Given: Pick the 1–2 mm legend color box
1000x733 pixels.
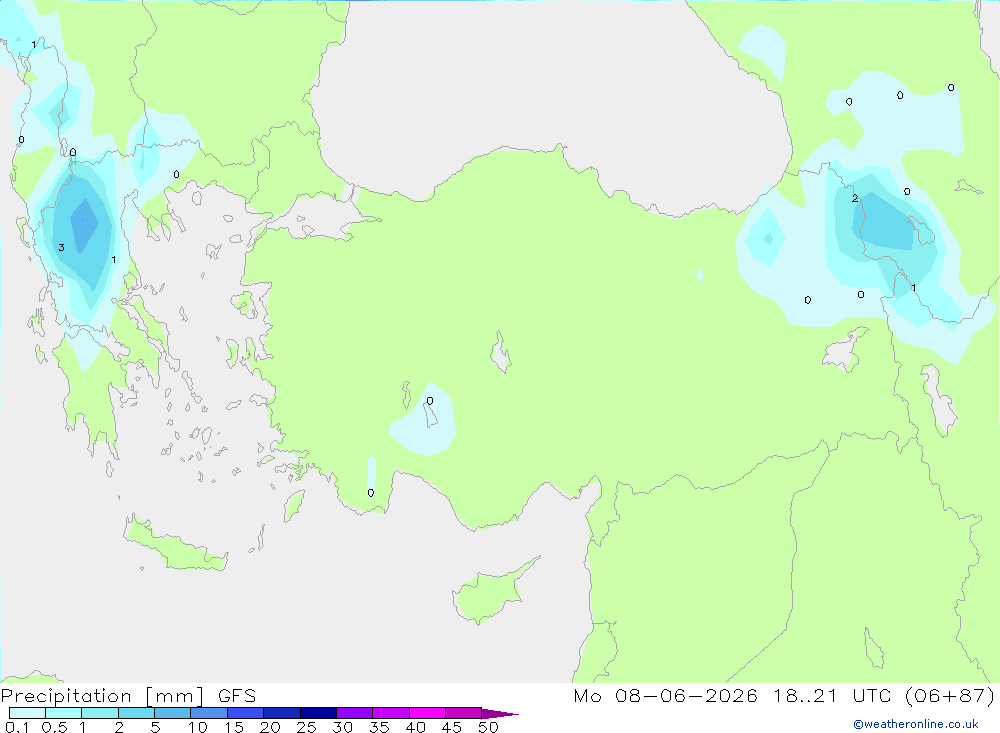Looking at the screenshot, I should click(99, 713).
